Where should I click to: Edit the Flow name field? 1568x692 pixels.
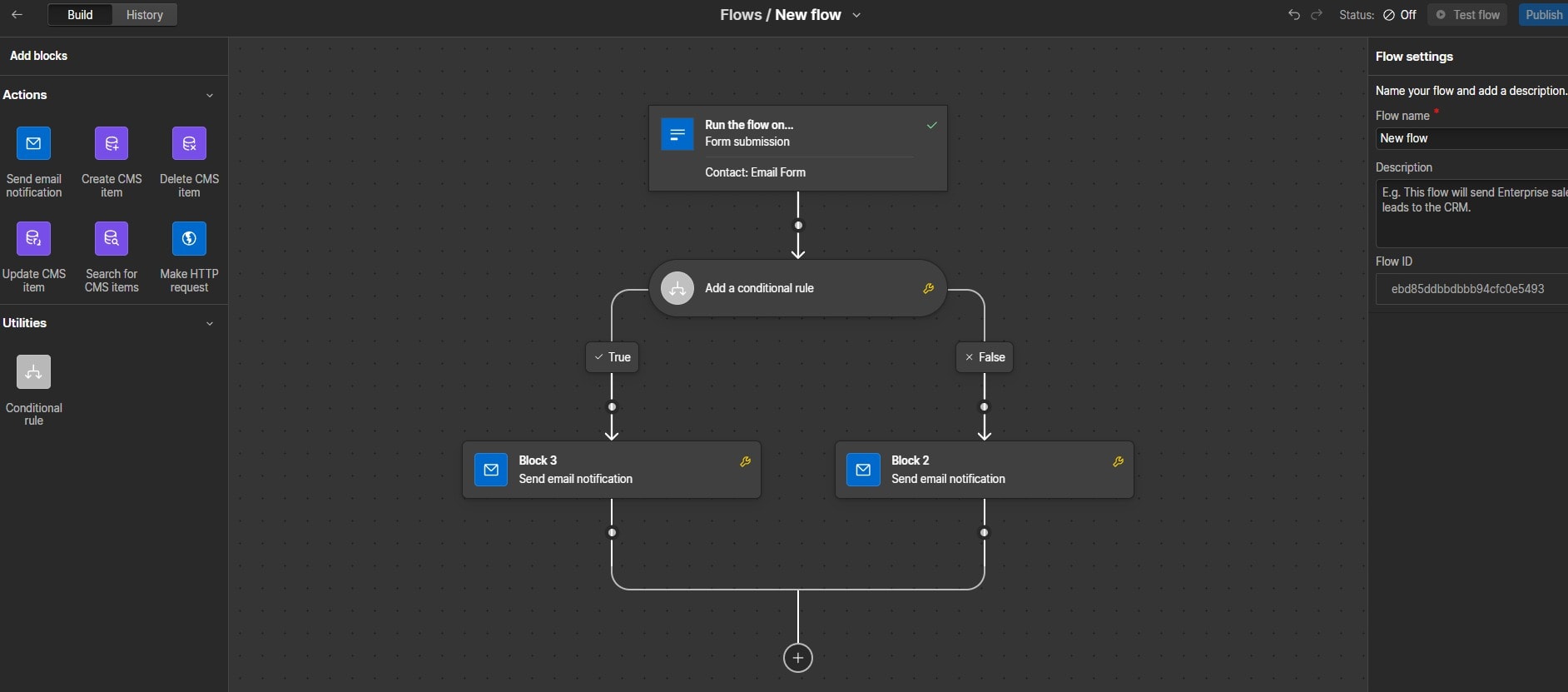1471,138
